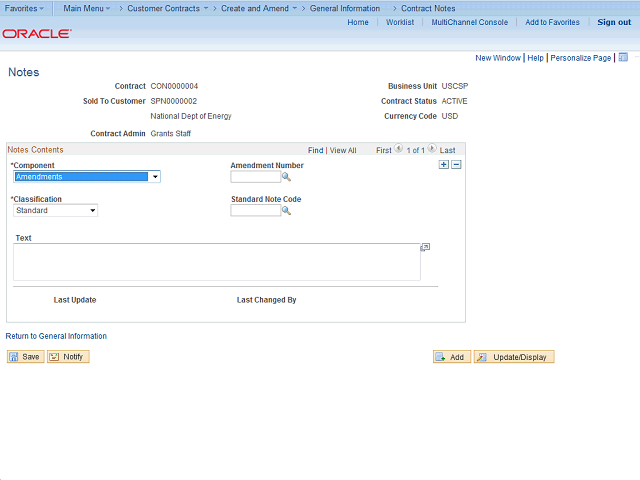Screen dimensions: 640x480
Task: Select contract number CON0000004 text
Action: pyautogui.click(x=174, y=86)
